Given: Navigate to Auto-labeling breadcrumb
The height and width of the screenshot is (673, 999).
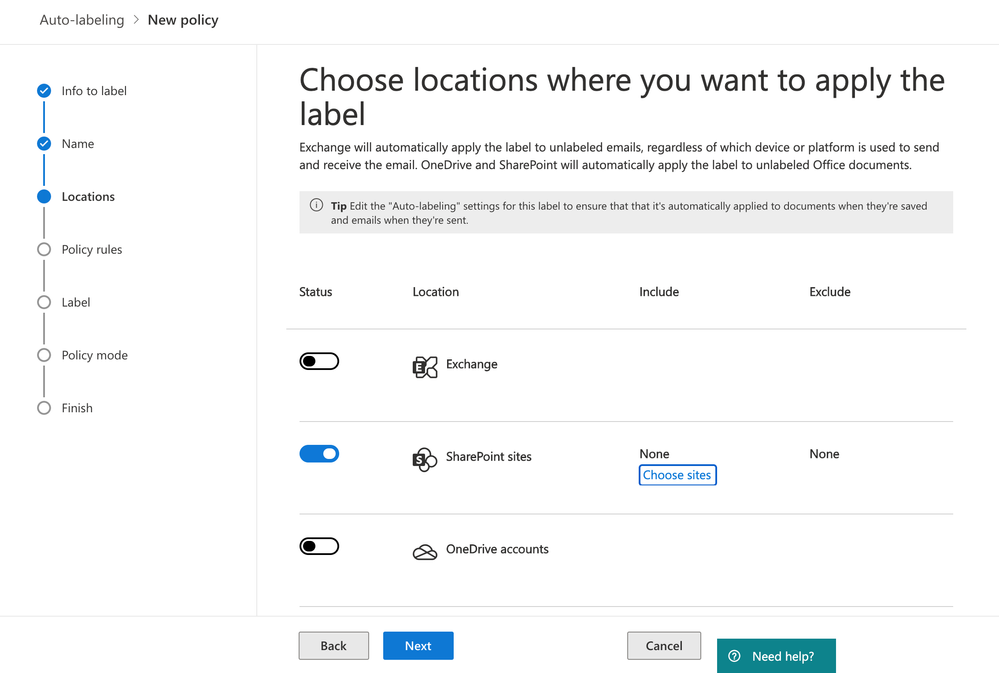Looking at the screenshot, I should (x=82, y=20).
